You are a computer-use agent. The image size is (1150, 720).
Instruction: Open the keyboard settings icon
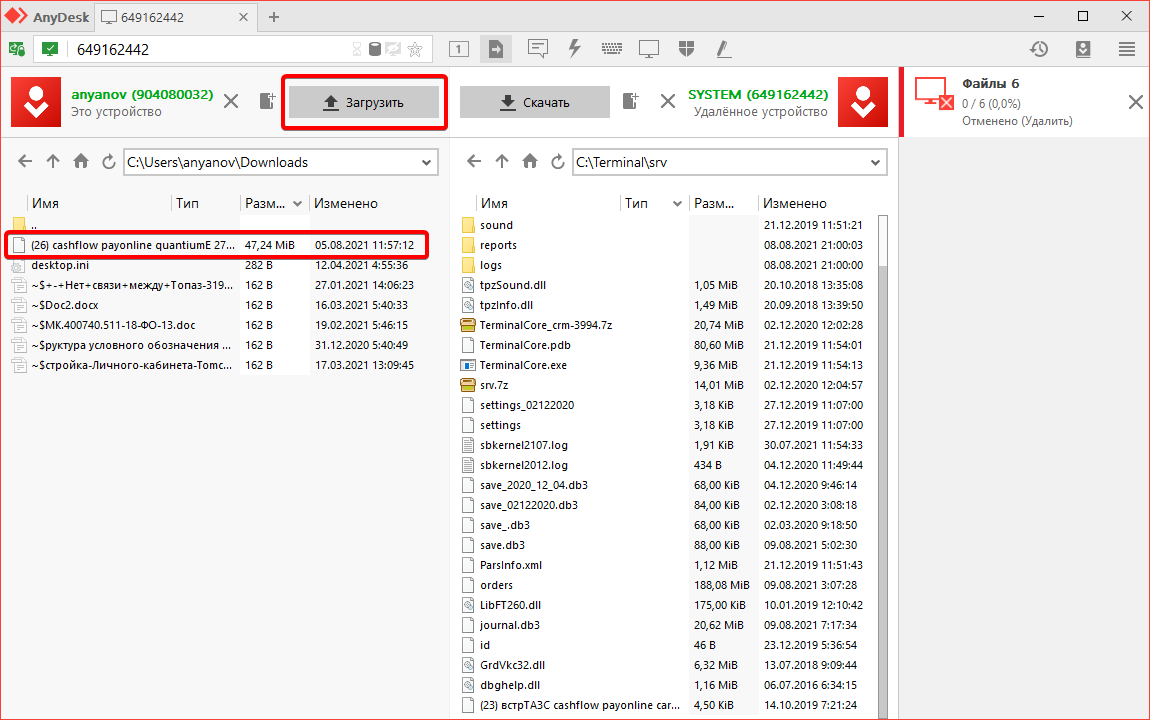point(612,49)
